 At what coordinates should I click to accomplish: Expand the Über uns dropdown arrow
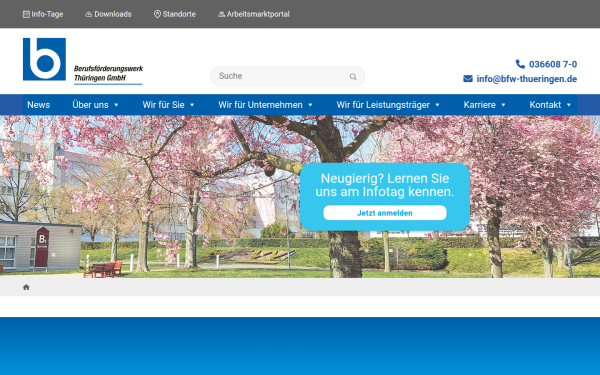click(116, 105)
